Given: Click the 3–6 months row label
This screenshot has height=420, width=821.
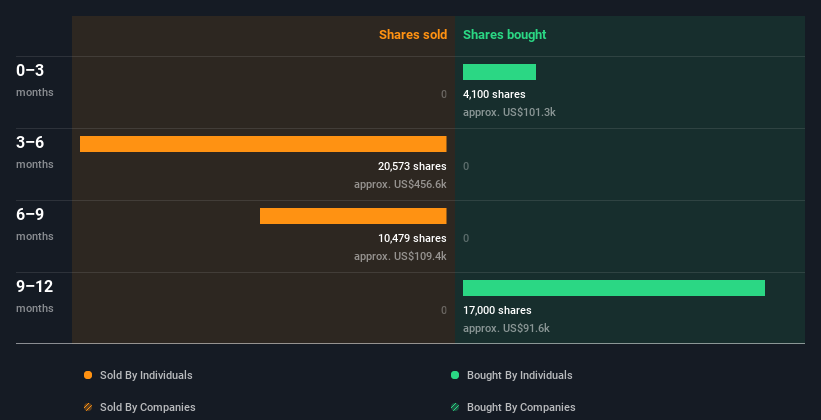Looking at the screenshot, I should pos(35,152).
